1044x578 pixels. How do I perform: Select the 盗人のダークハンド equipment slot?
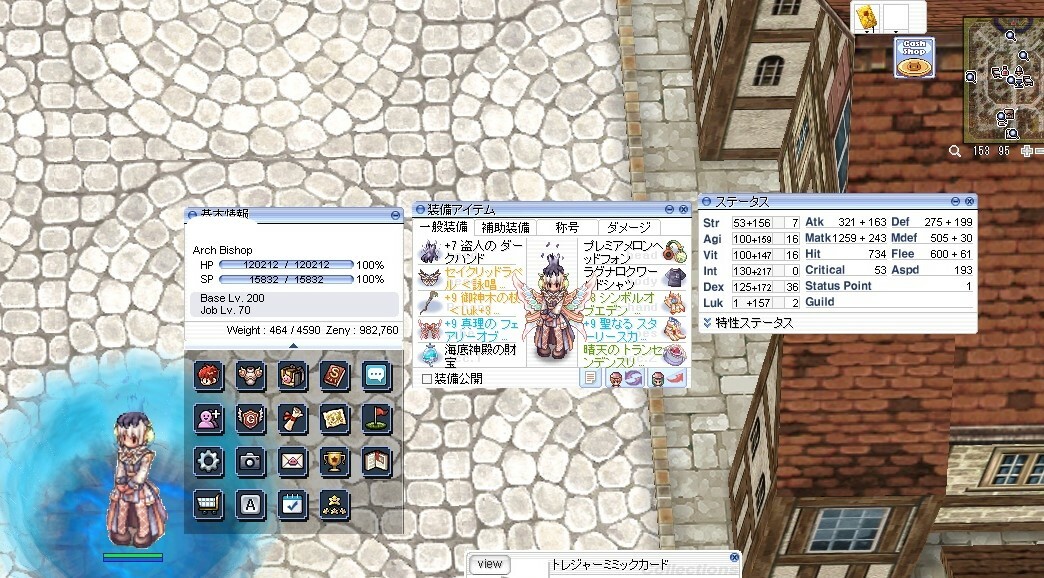pyautogui.click(x=472, y=252)
